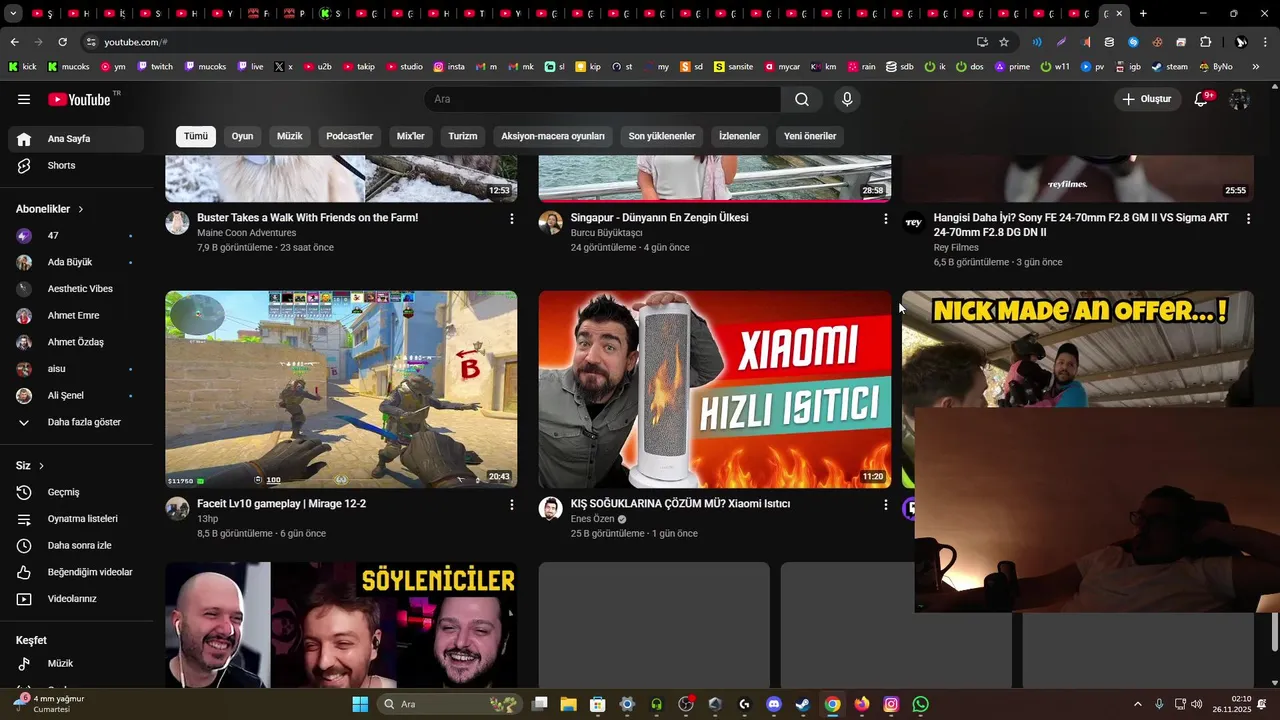Open the Söyleniciler video thumbnail

pos(341,625)
